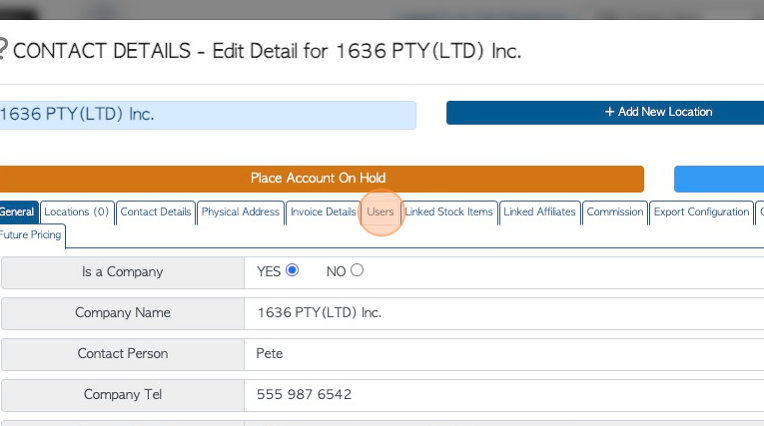The width and height of the screenshot is (764, 426).
Task: Switch to Linked Stock Items tab
Action: click(x=449, y=212)
